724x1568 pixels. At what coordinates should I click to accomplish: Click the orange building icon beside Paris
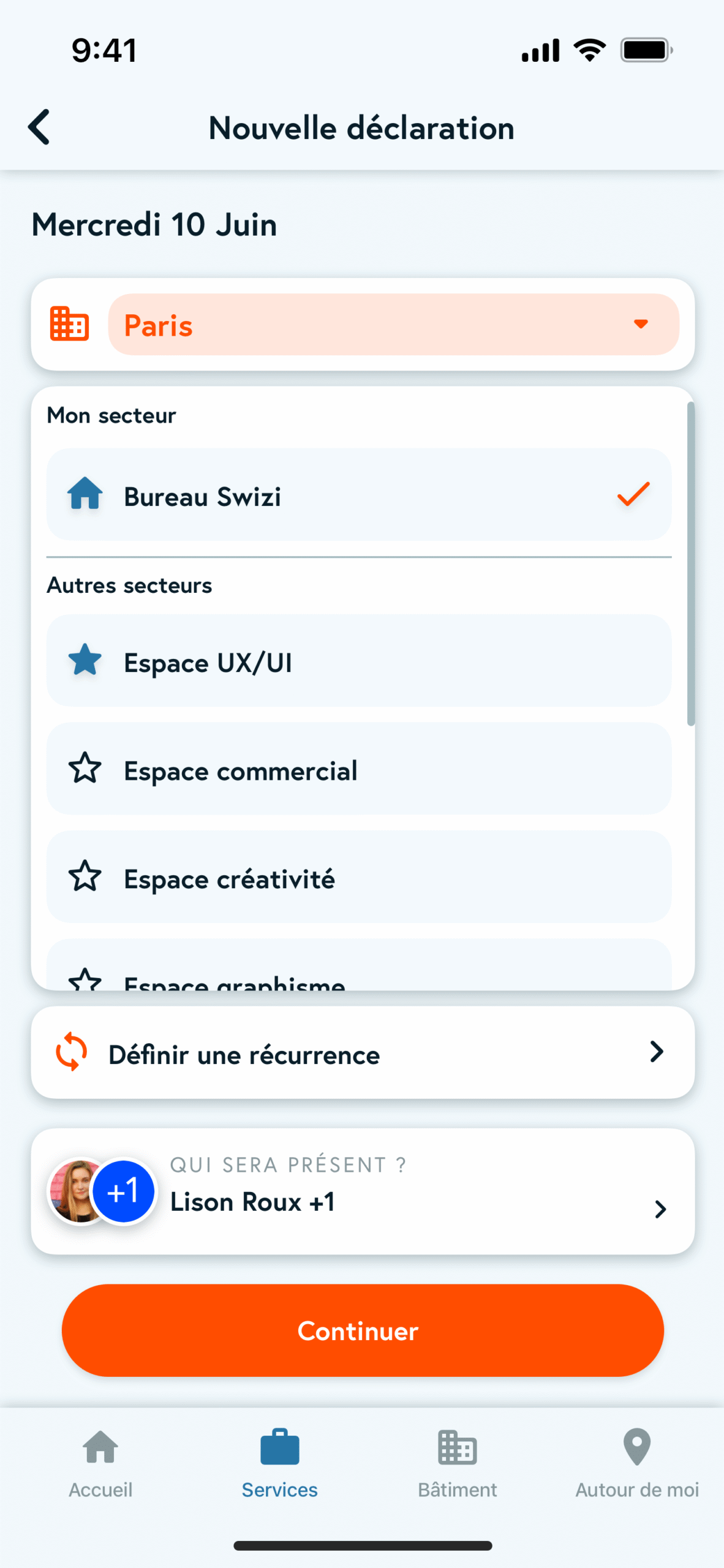[69, 324]
